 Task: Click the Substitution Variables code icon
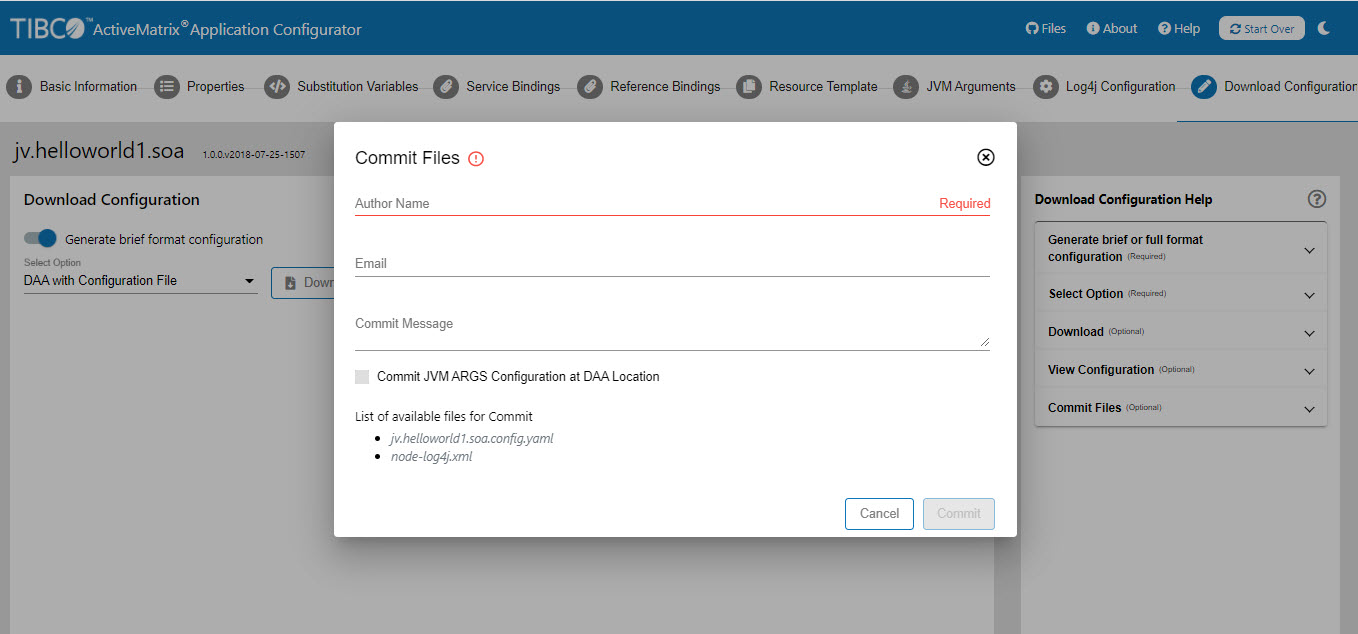pyautogui.click(x=277, y=87)
